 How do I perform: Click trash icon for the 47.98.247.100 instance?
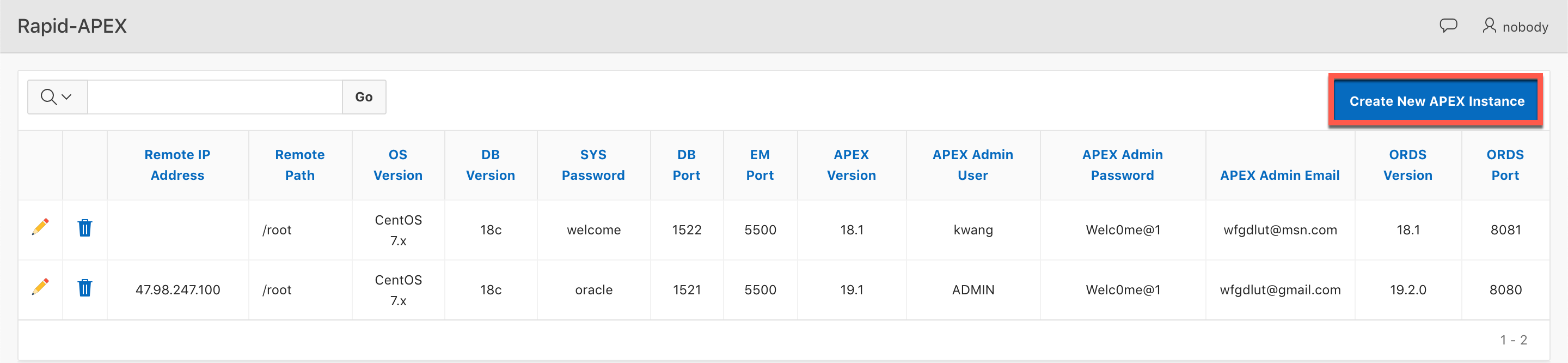click(84, 288)
